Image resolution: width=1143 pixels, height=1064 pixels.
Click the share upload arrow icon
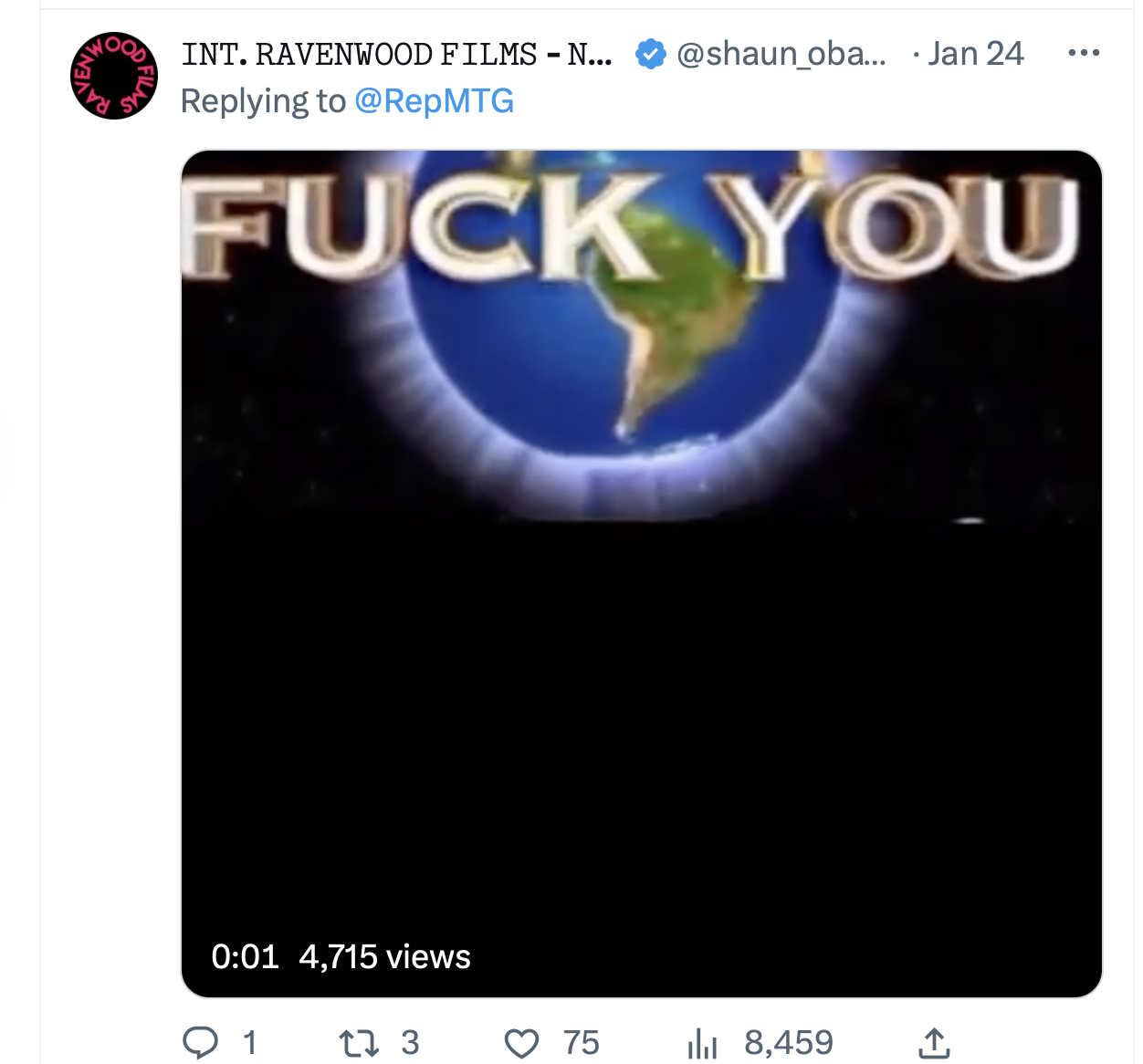click(934, 1043)
